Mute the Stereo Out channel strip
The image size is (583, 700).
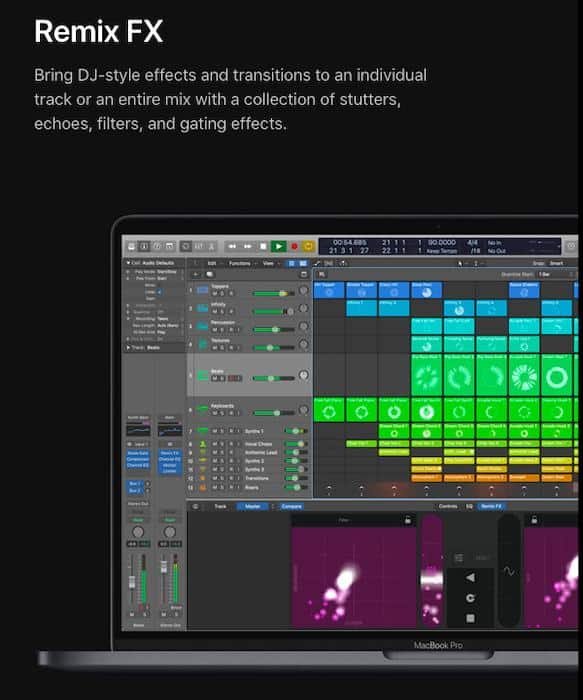pyautogui.click(x=164, y=615)
